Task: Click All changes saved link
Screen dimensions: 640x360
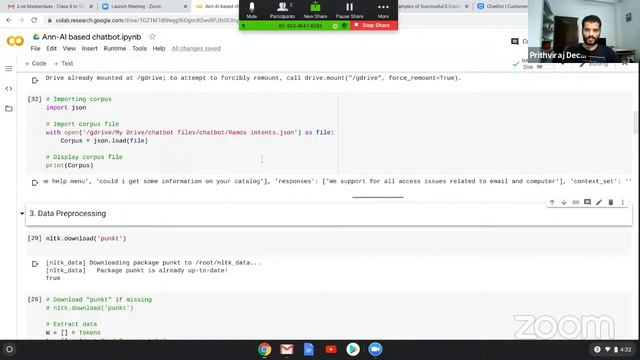Action: [196, 49]
